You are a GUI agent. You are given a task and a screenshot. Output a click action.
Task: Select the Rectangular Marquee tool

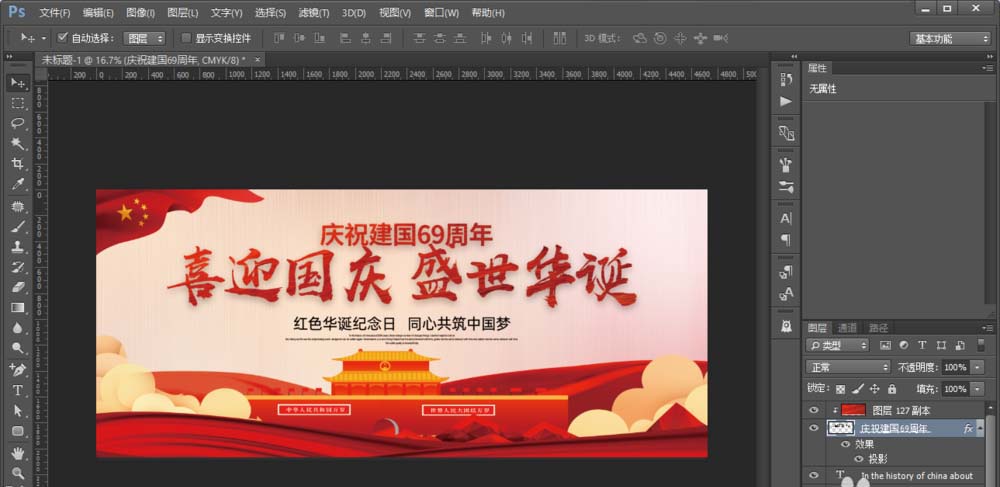point(18,103)
